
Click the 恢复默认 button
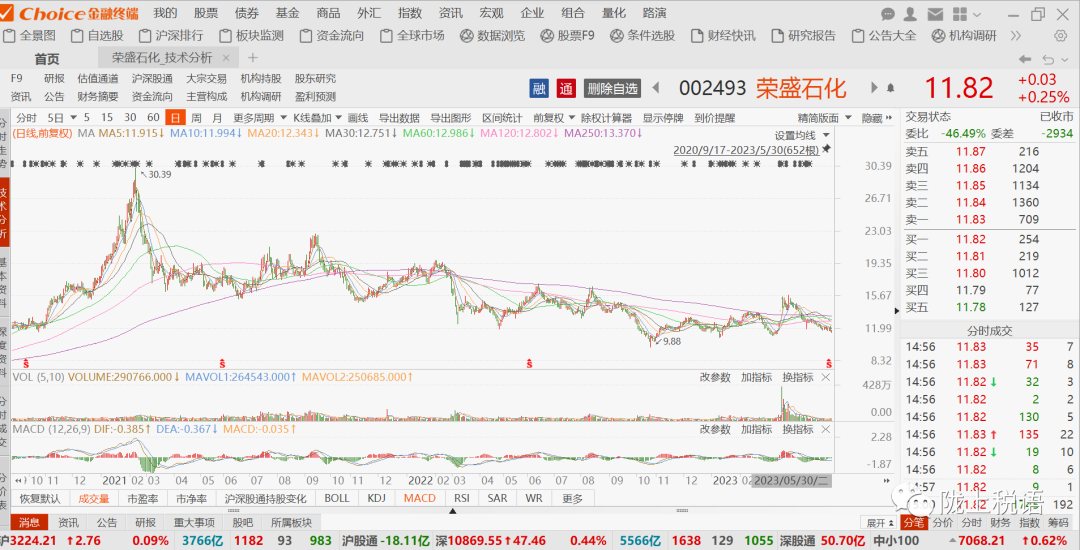[x=39, y=498]
